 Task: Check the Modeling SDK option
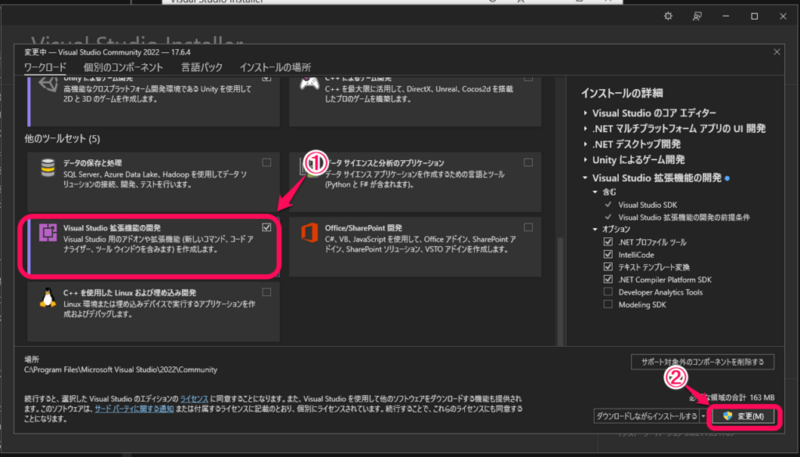pyautogui.click(x=608, y=304)
